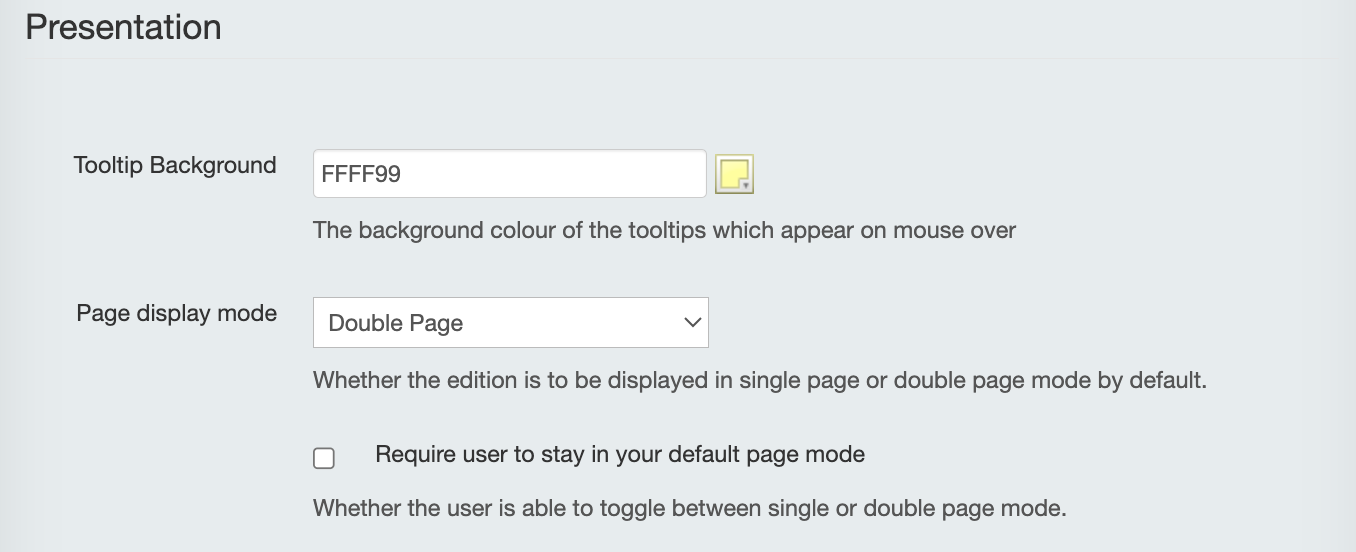Click the Presentation section heading
This screenshot has width=1356, height=552.
123,27
